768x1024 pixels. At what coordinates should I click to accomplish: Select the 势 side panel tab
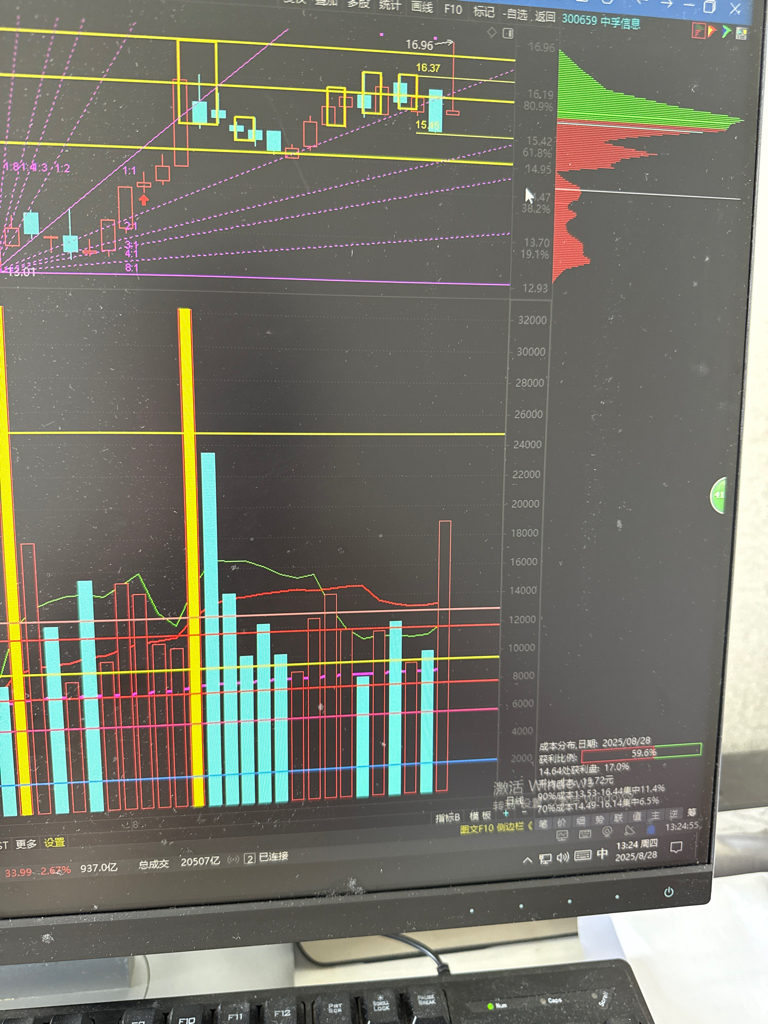click(x=599, y=820)
